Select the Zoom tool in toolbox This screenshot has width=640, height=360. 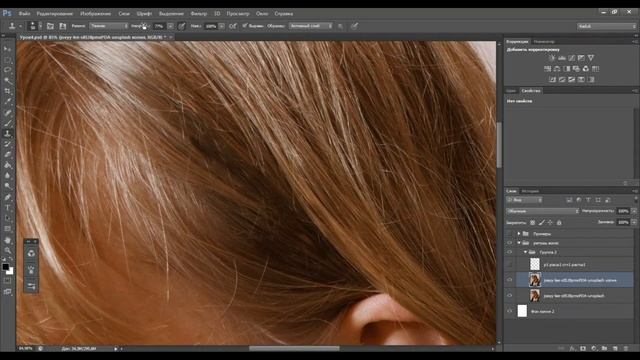pos(7,251)
